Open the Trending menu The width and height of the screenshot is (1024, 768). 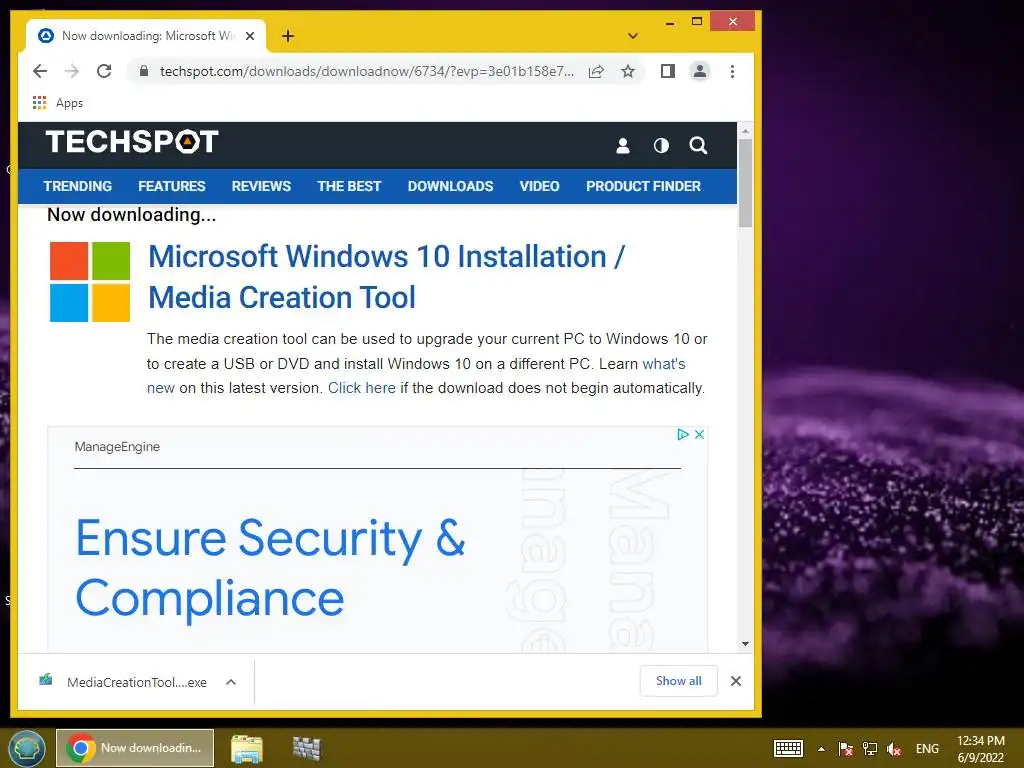pyautogui.click(x=78, y=186)
